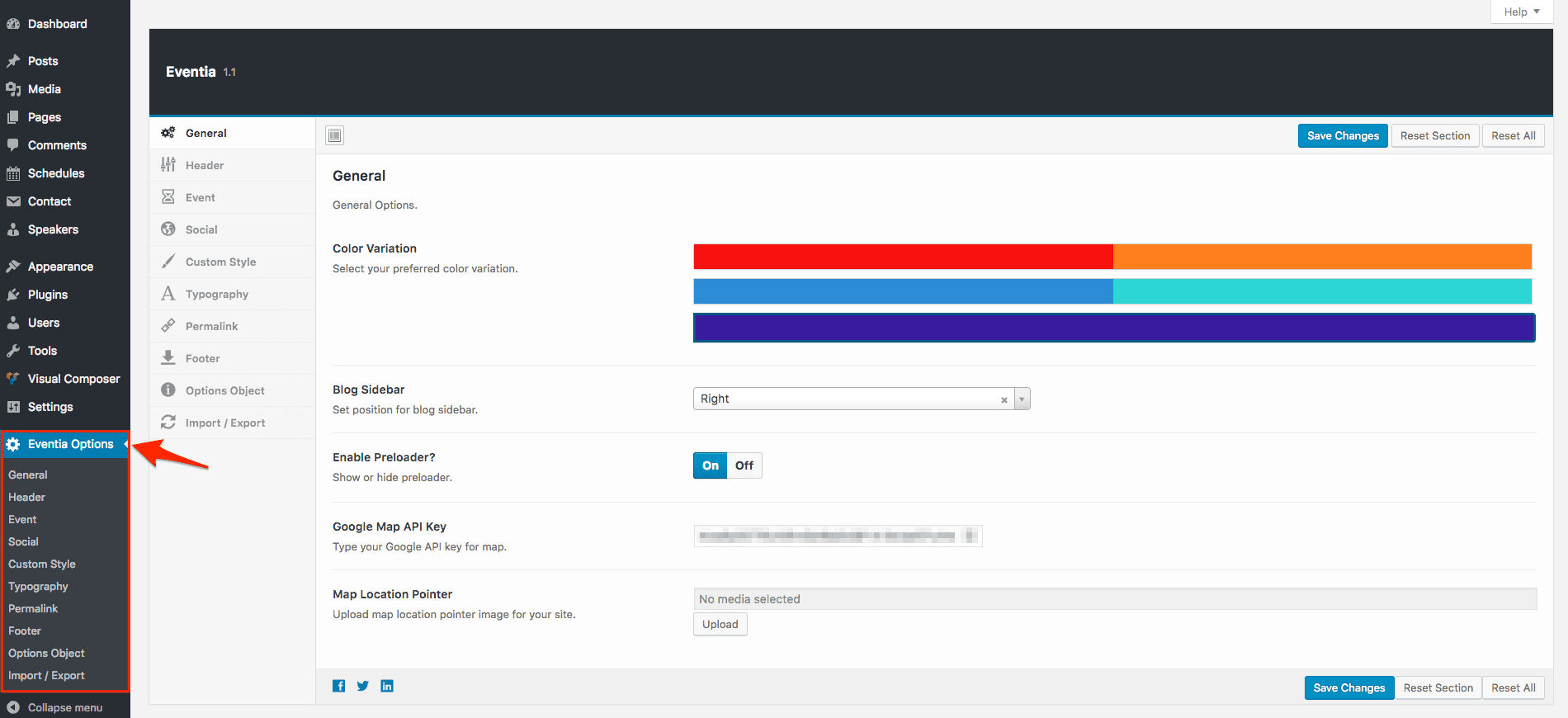Click the Social globe icon in panel

coord(168,229)
